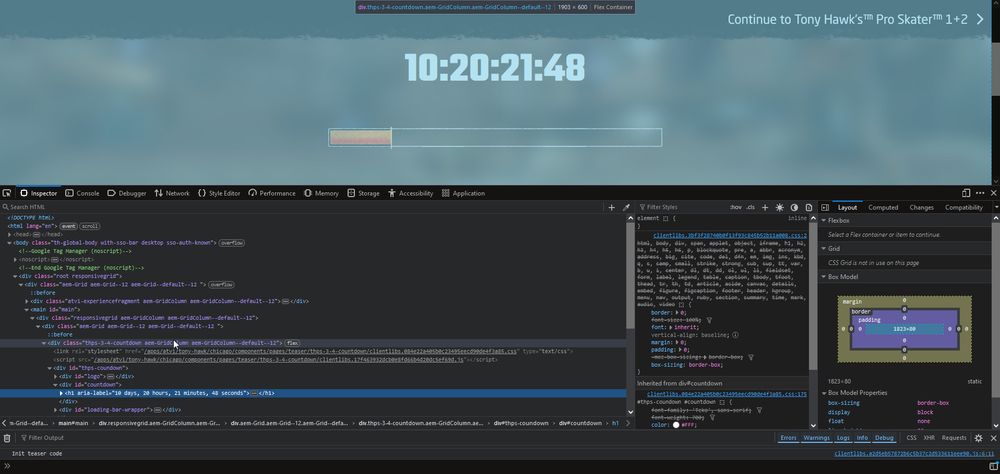1000x474 pixels.
Task: Pick a color with eyedropper icon
Action: point(626,207)
